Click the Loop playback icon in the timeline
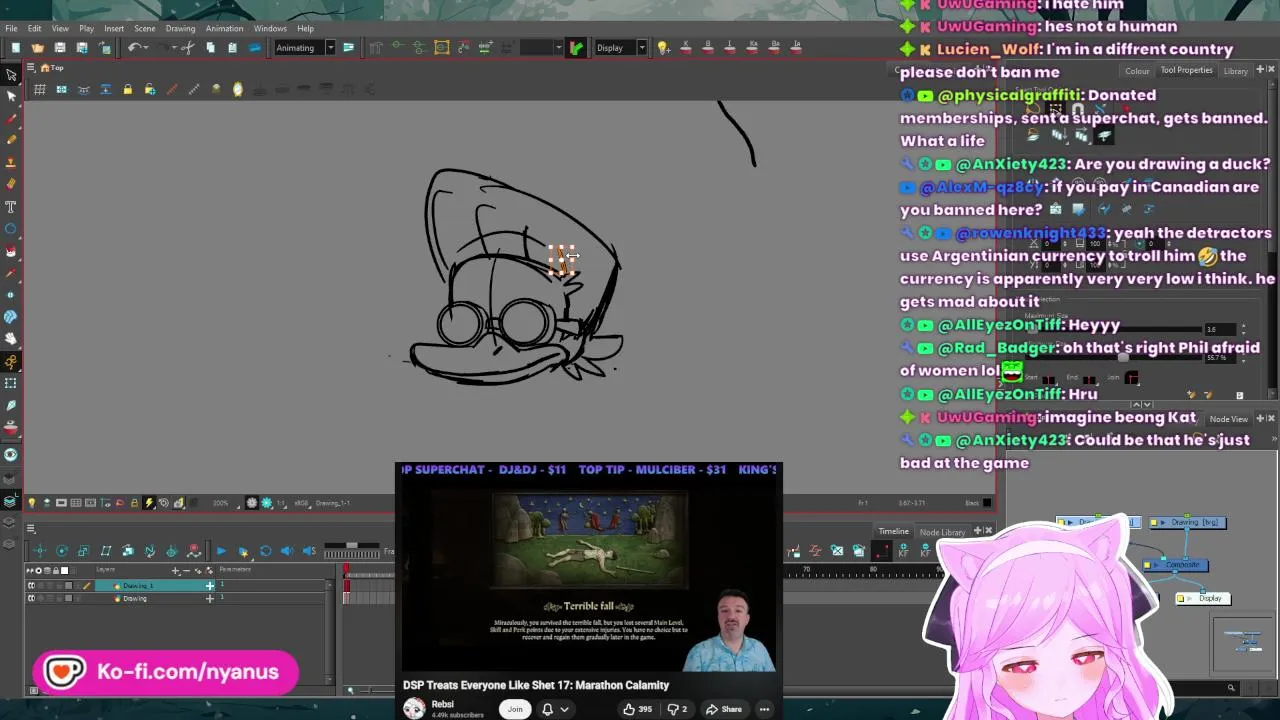1280x720 pixels. point(265,551)
